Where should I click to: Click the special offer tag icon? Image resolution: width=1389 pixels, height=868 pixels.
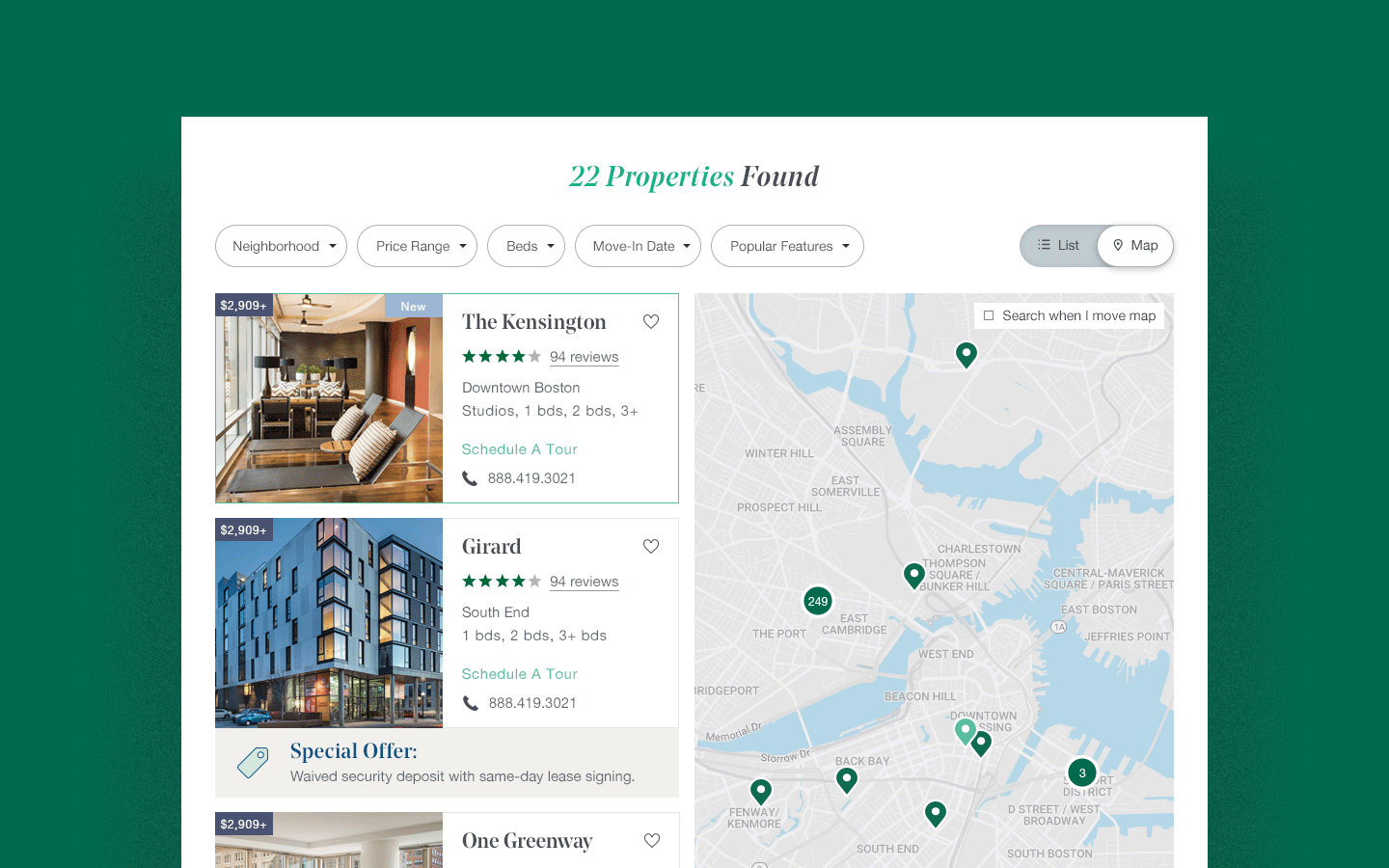click(251, 762)
